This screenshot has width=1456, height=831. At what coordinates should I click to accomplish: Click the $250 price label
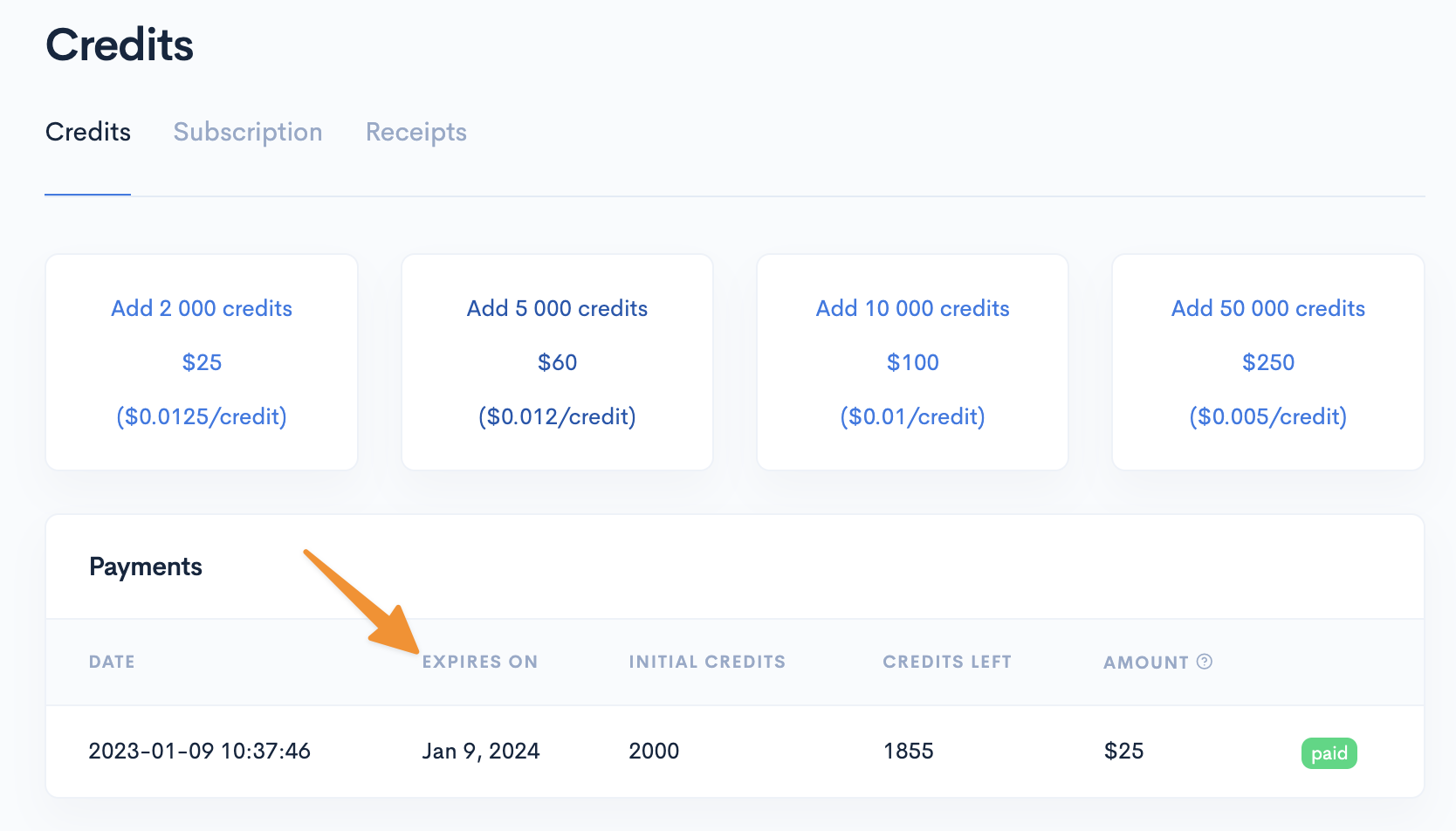point(1267,362)
